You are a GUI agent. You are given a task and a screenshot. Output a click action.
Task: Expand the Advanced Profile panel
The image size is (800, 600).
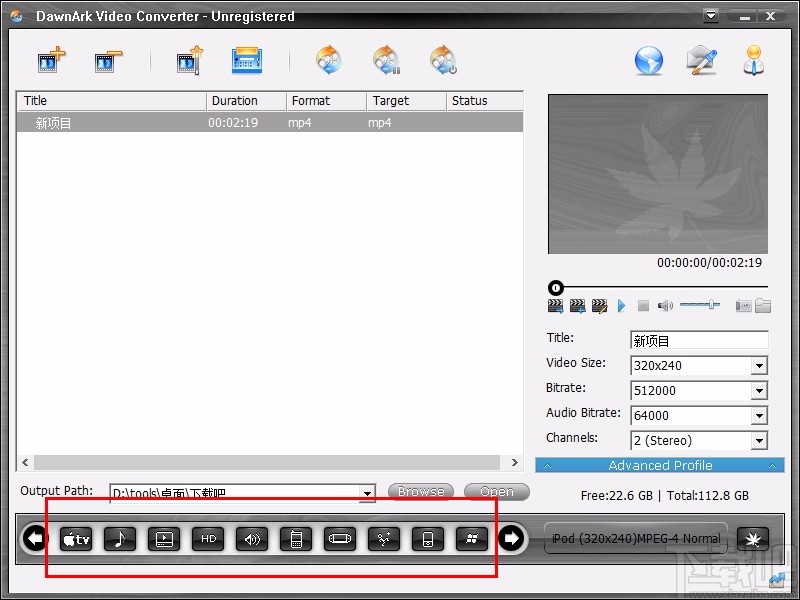(660, 465)
